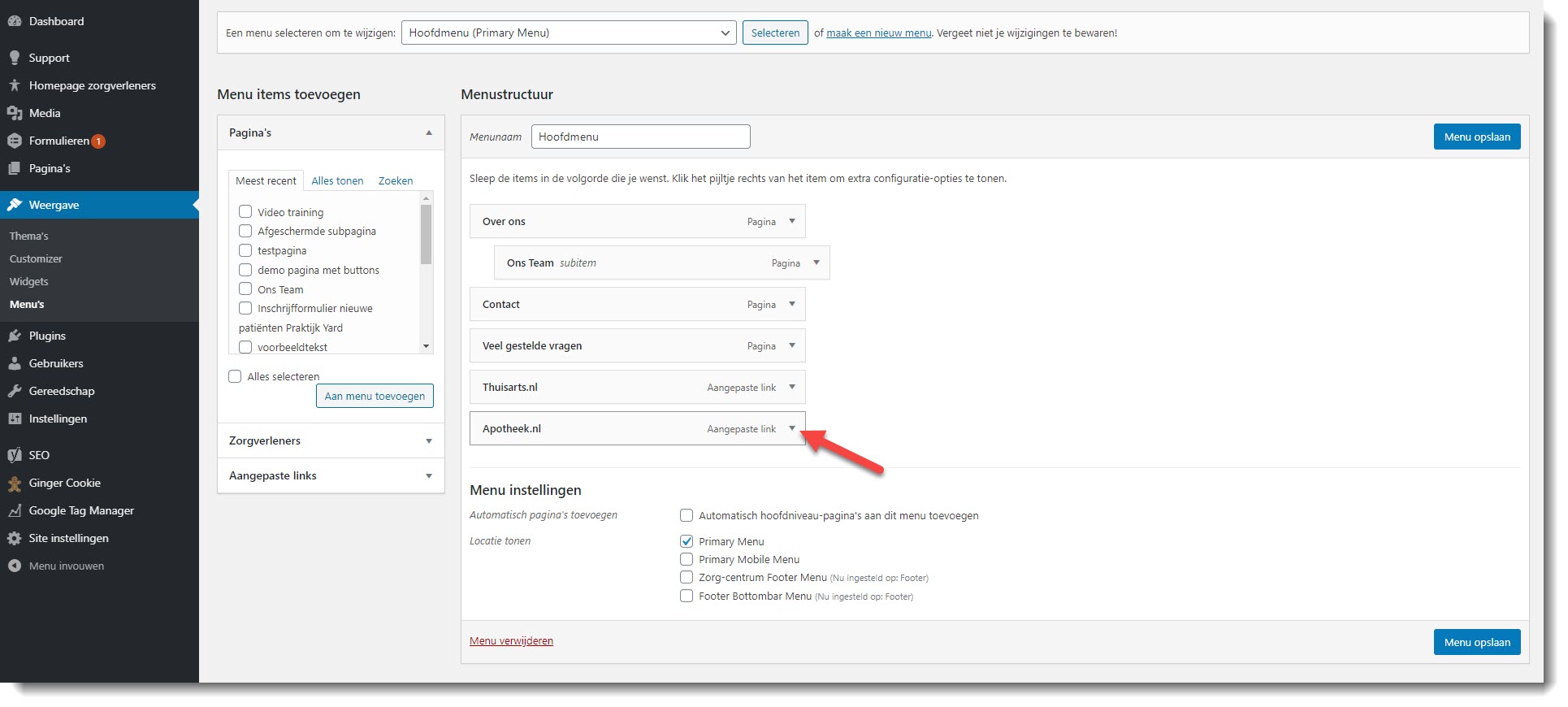This screenshot has width=1568, height=707.
Task: Collapse sidebar with Menu invouwen arrow icon
Action: pyautogui.click(x=15, y=566)
